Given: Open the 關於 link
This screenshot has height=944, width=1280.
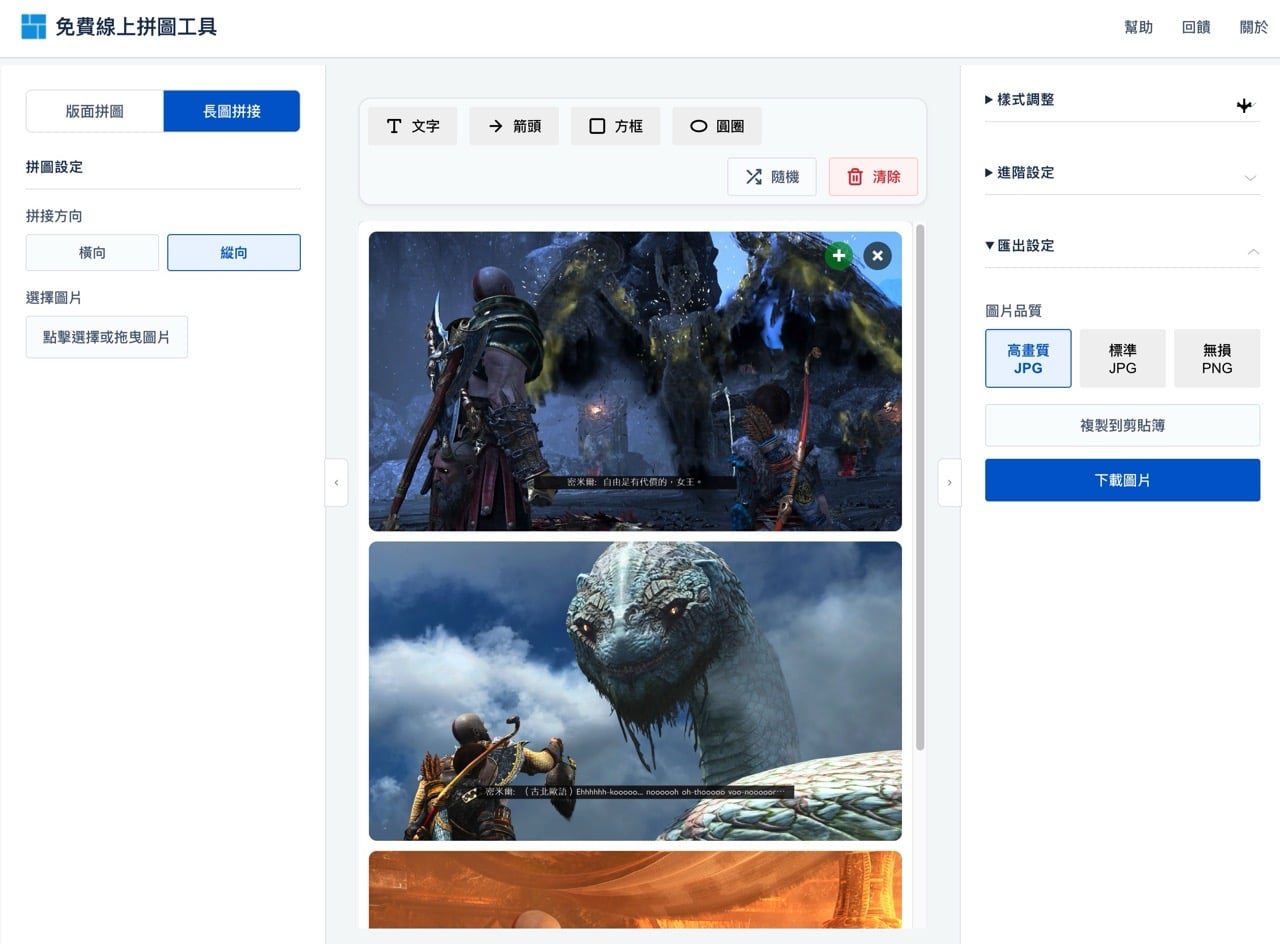Looking at the screenshot, I should pos(1254,27).
